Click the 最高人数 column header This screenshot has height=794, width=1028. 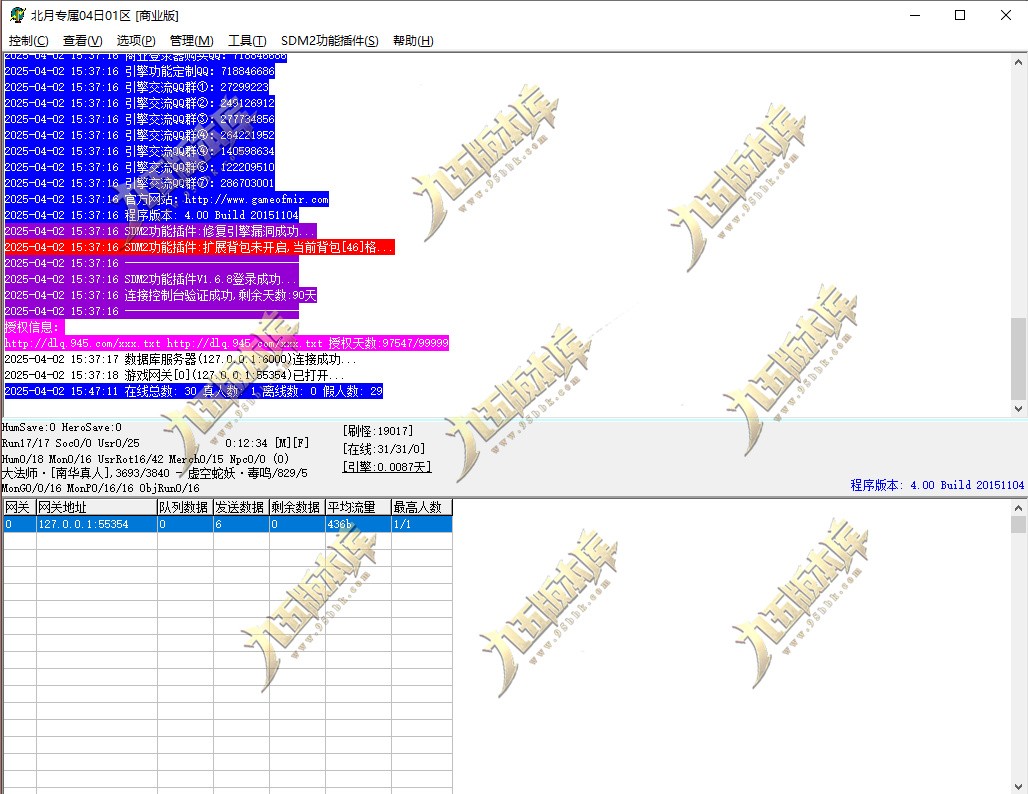pos(422,507)
